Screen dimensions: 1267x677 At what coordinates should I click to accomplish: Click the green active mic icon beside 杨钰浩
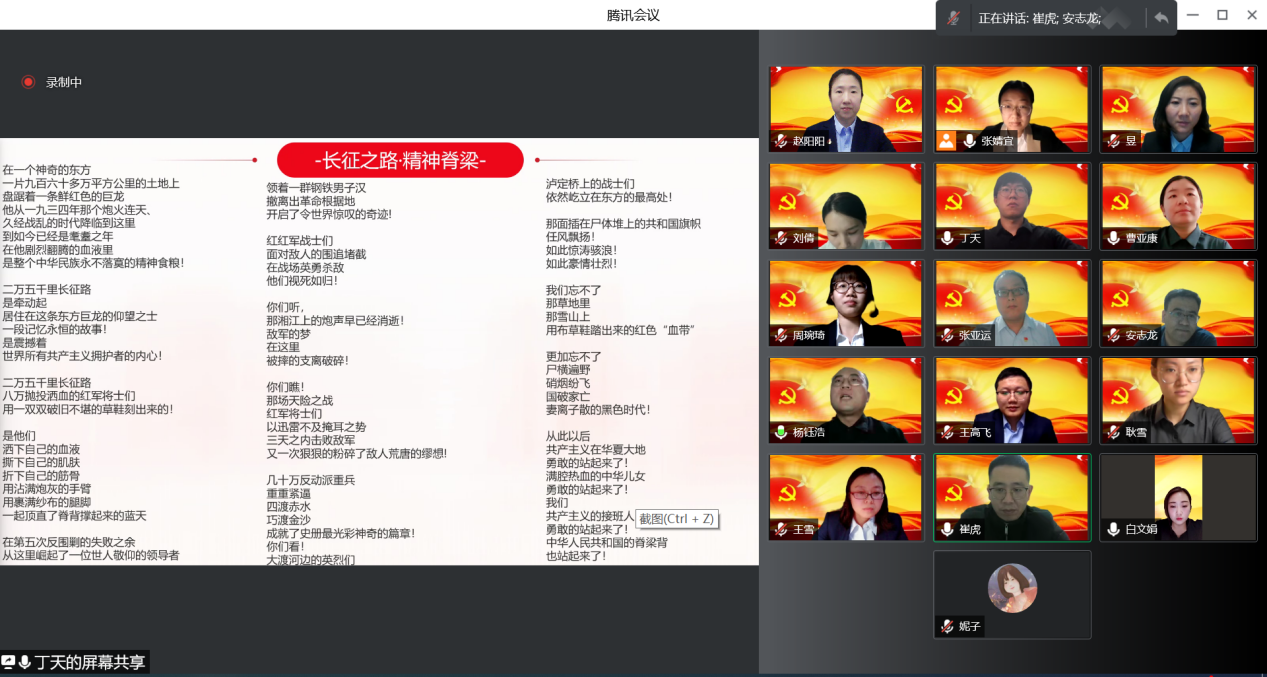coord(781,432)
